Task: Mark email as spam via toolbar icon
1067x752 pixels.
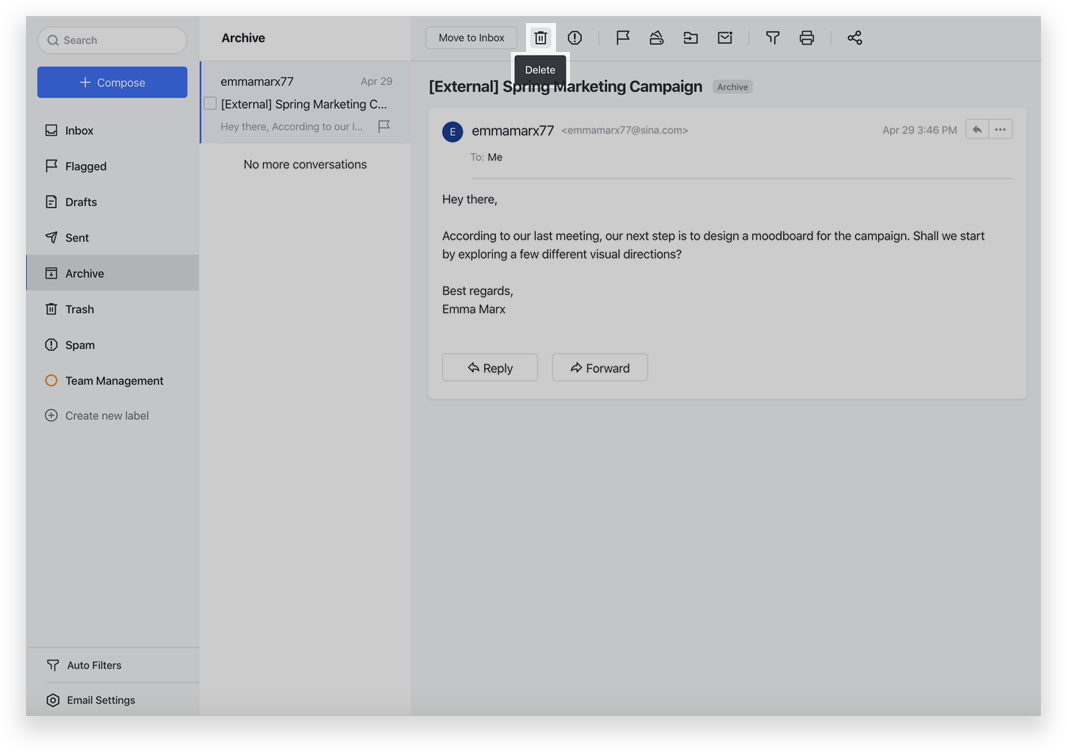Action: [575, 38]
